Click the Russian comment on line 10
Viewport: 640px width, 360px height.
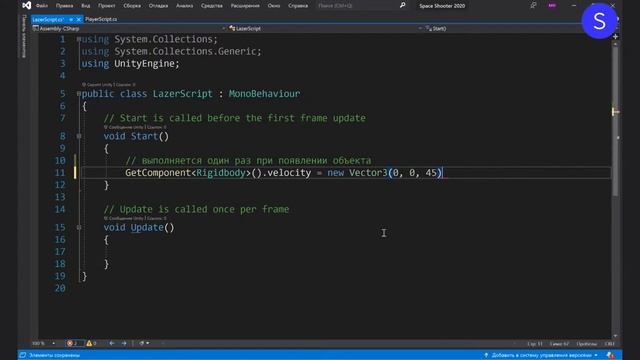(248, 160)
